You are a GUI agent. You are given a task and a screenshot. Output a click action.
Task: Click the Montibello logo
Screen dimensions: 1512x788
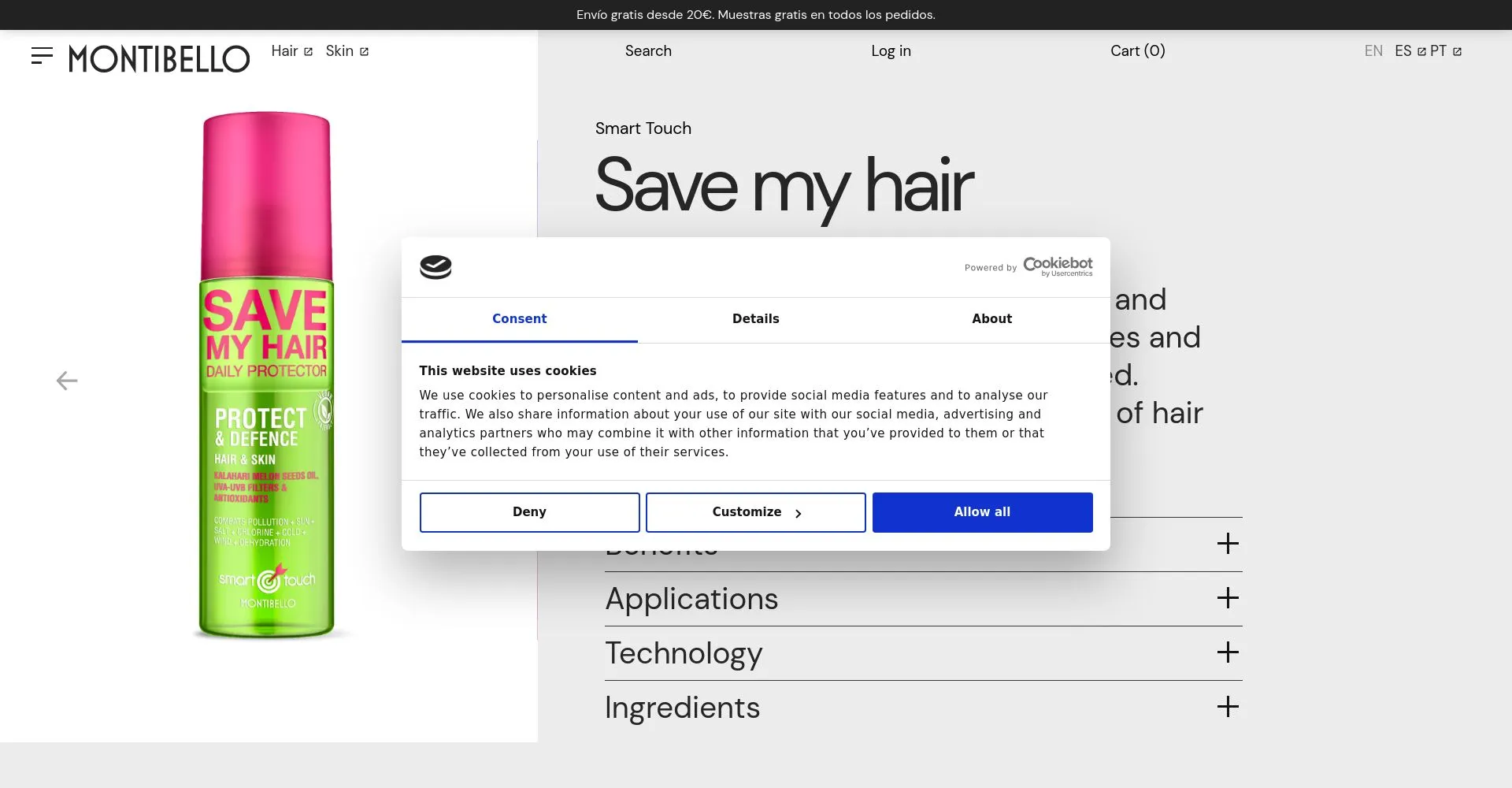[x=159, y=59]
